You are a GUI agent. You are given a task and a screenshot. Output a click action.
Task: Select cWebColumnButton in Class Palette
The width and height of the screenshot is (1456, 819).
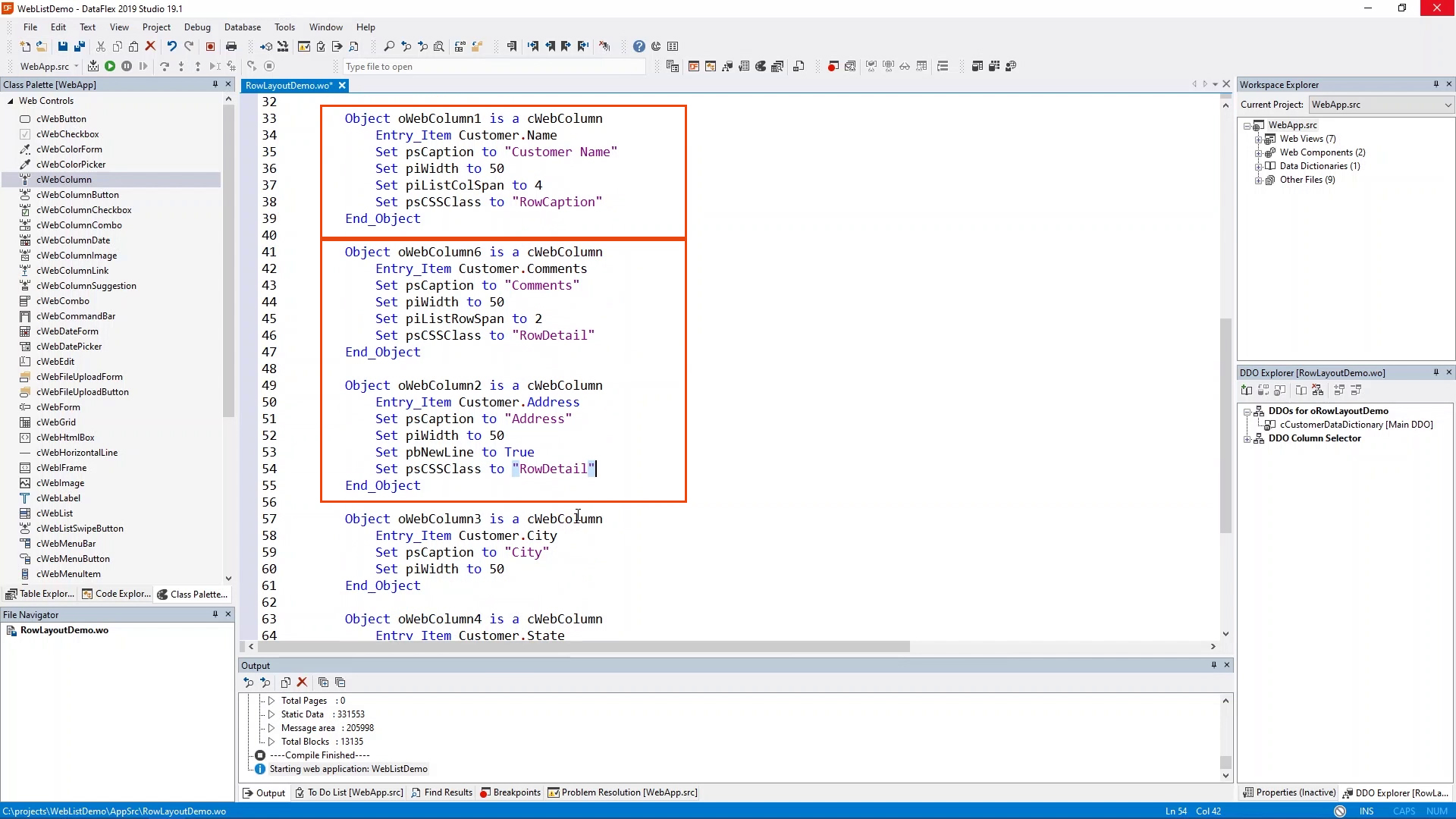[x=77, y=195]
